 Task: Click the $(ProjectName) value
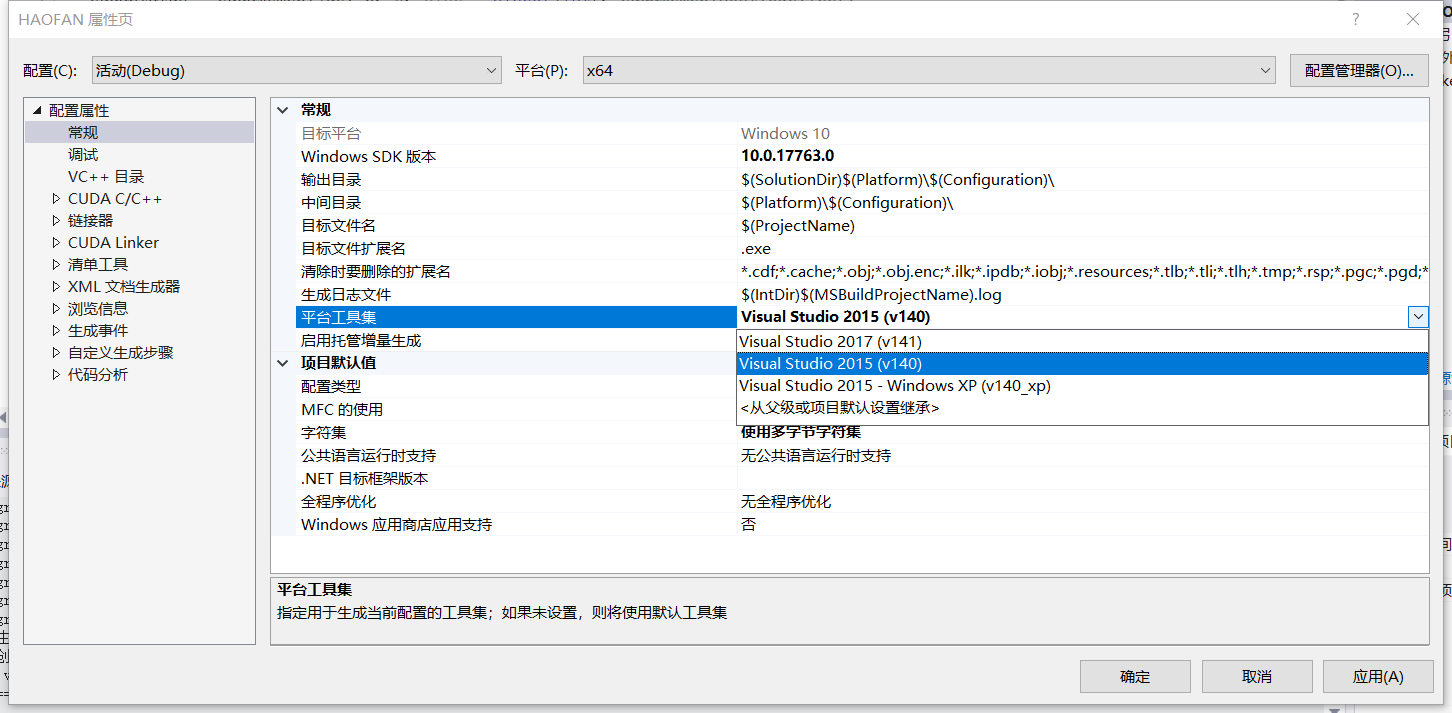[798, 226]
